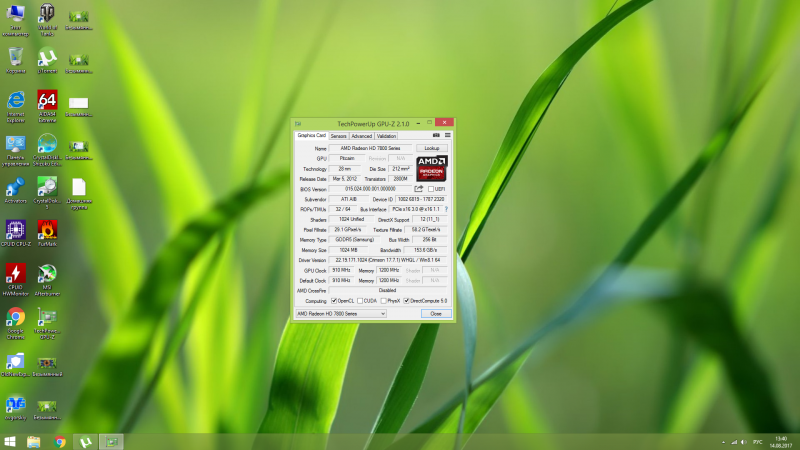Select the Google Chrome desktop shortcut

(15, 323)
